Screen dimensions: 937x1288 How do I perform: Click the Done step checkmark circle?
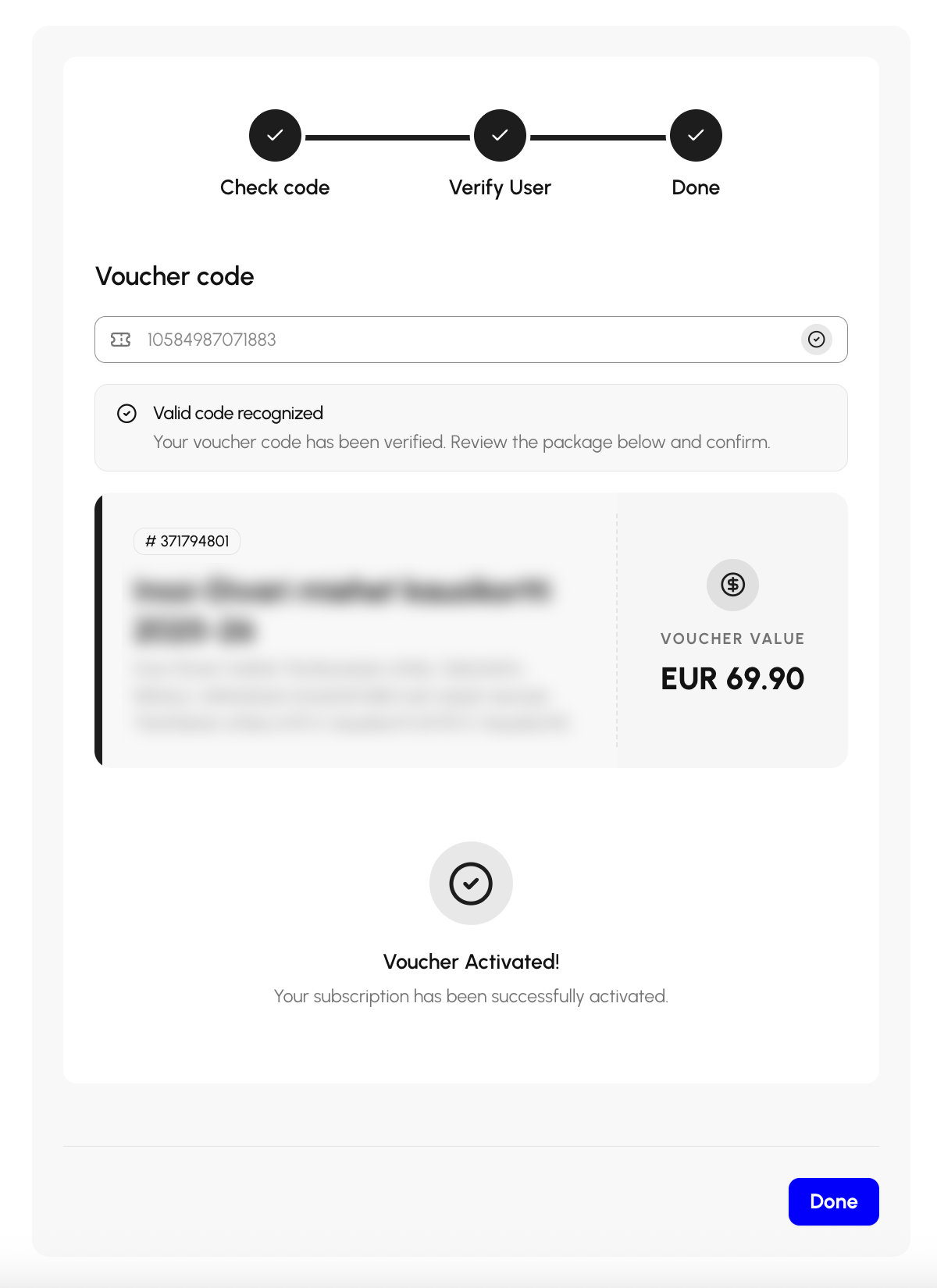[x=696, y=135]
